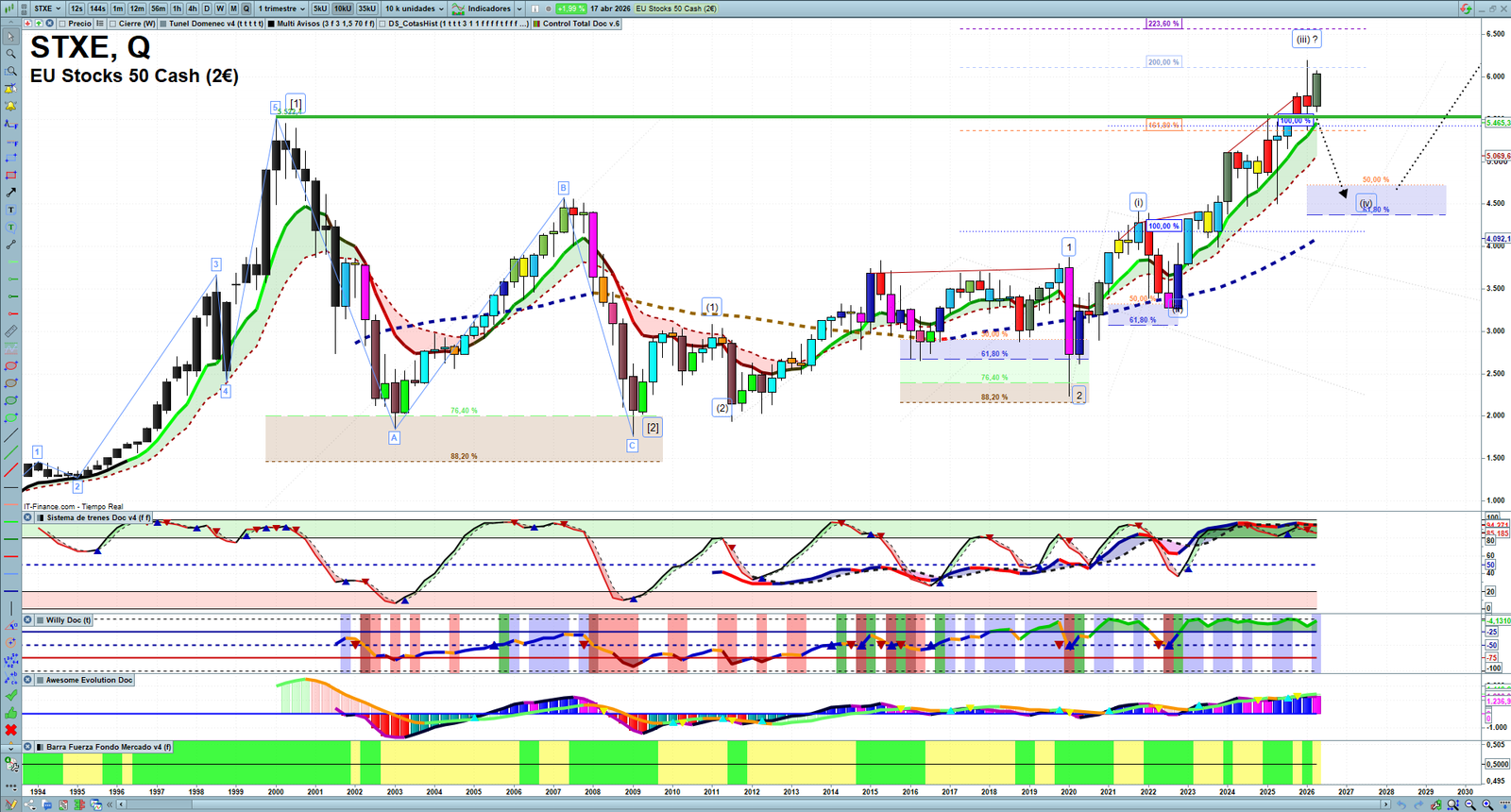Click the green add-to-price icon in legend bar
Screen dimensions: 1511x812
(x=39, y=24)
